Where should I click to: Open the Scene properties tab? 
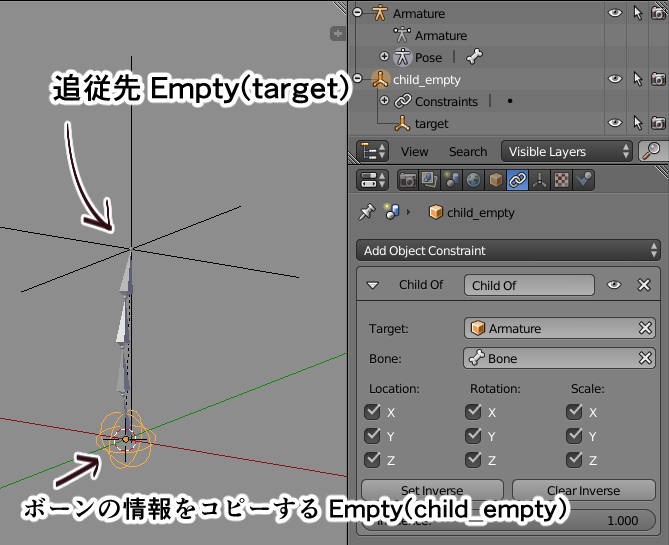451,180
